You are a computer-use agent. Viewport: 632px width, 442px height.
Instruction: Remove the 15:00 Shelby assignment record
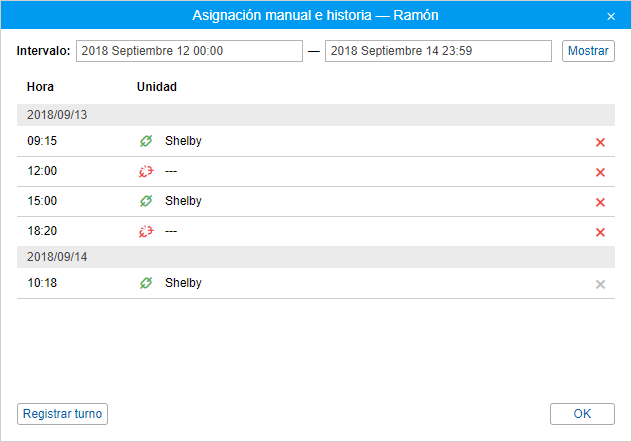point(600,202)
